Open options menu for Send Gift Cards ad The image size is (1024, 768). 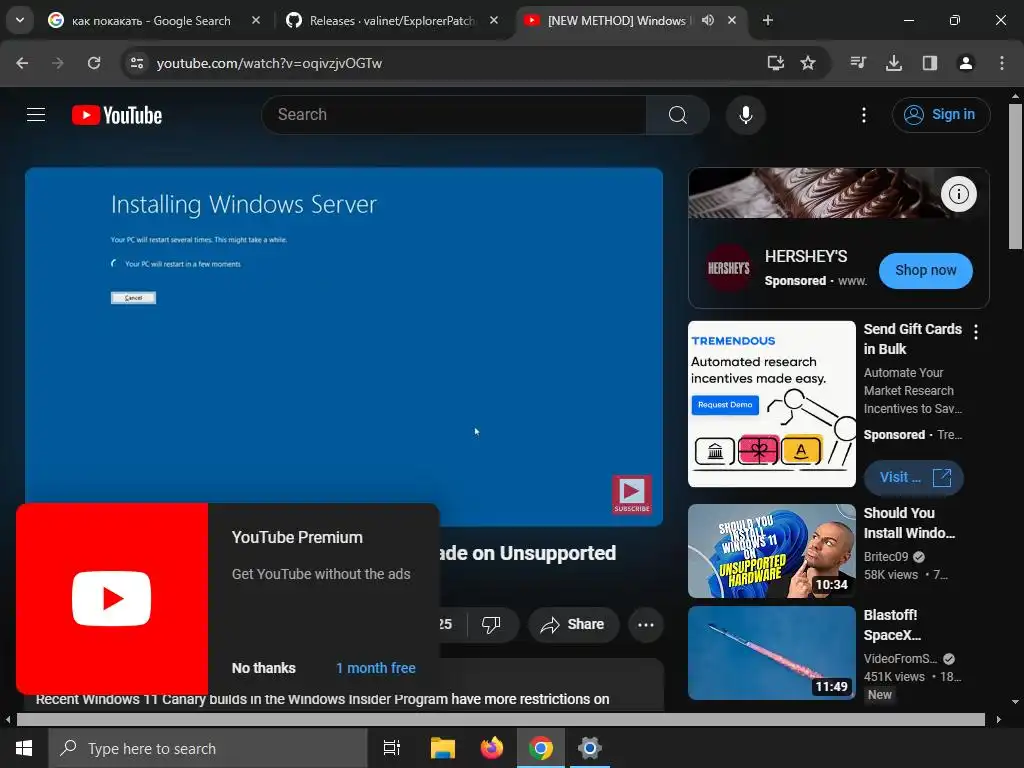976,332
